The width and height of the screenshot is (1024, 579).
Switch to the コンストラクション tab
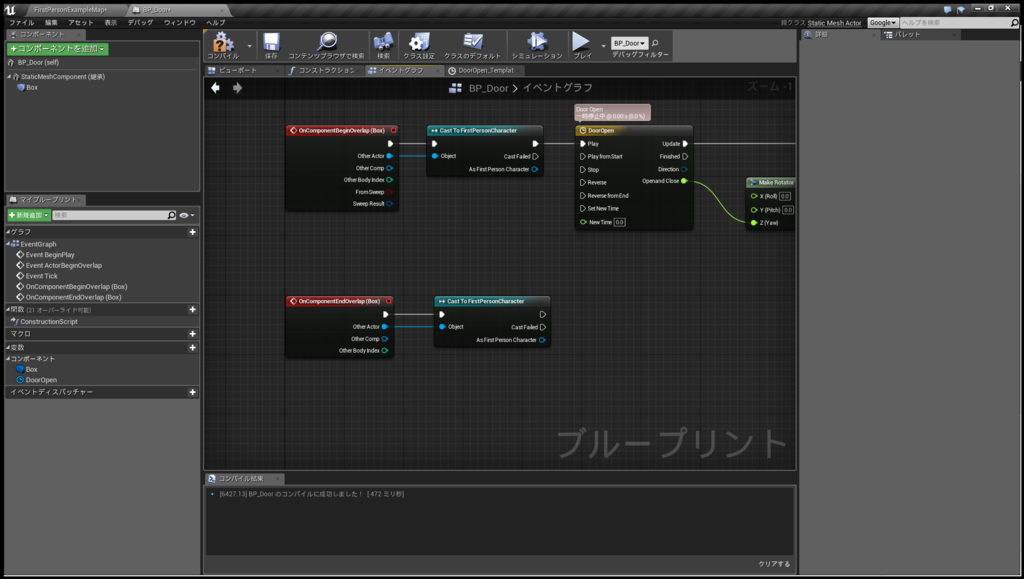(x=326, y=70)
